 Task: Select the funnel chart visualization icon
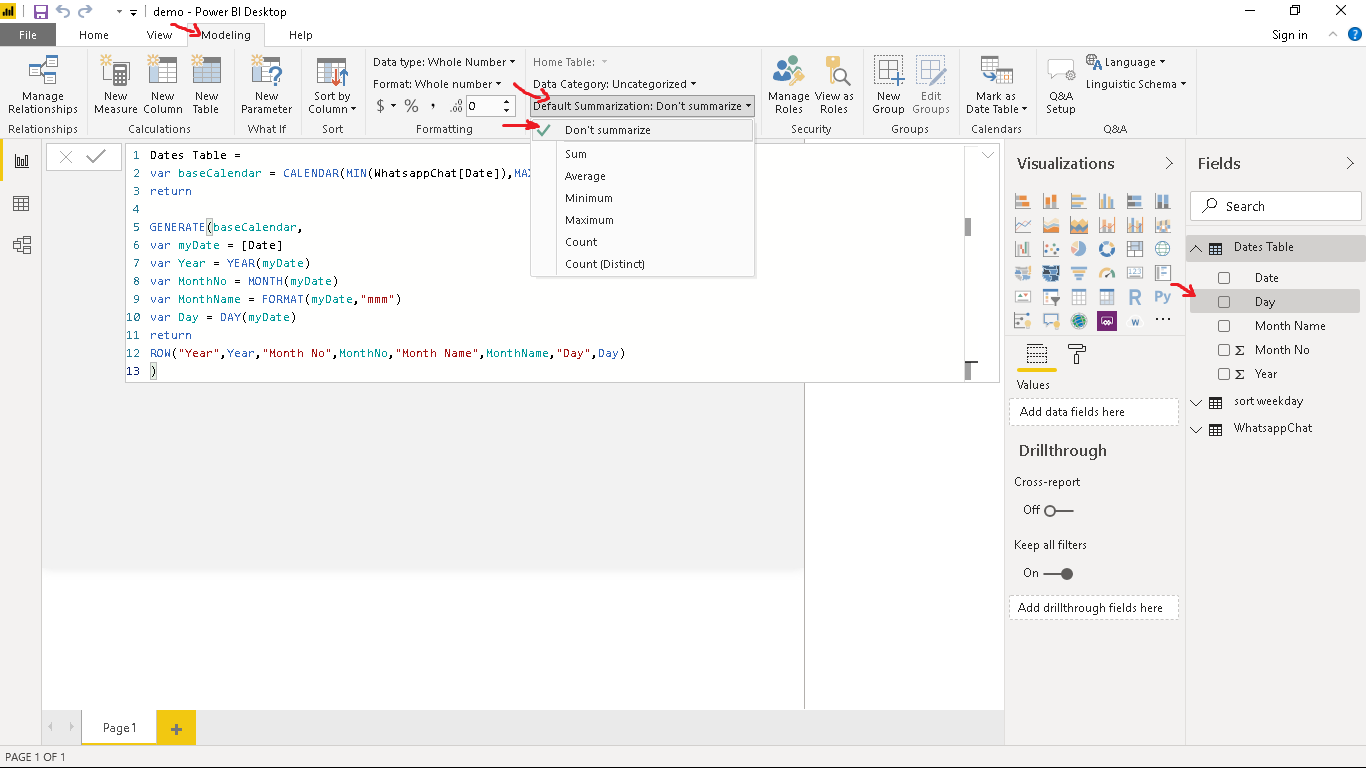coord(1078,272)
